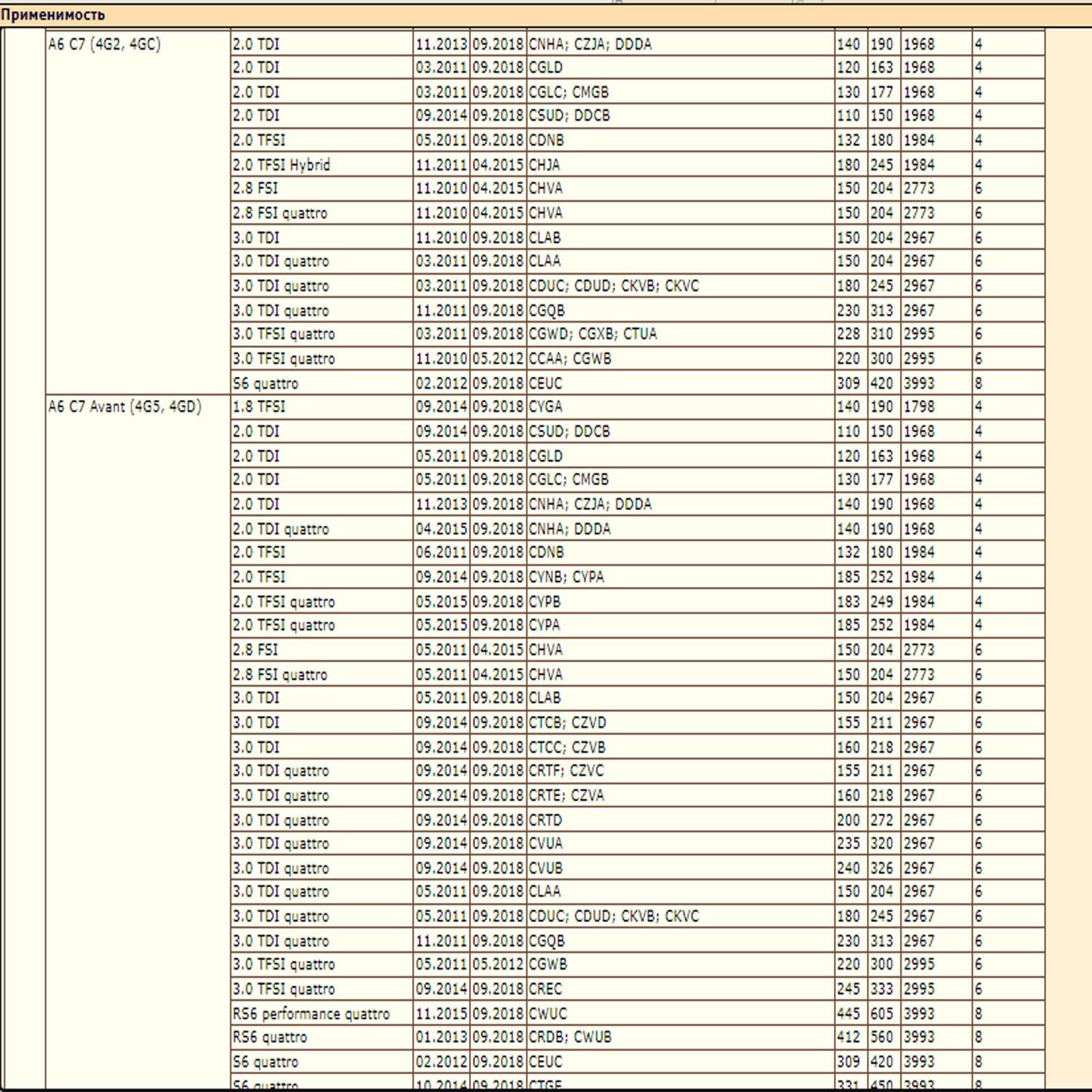Viewport: 1092px width, 1092px height.
Task: Select start date 04.2015 in quattro row
Action: pyautogui.click(x=442, y=529)
